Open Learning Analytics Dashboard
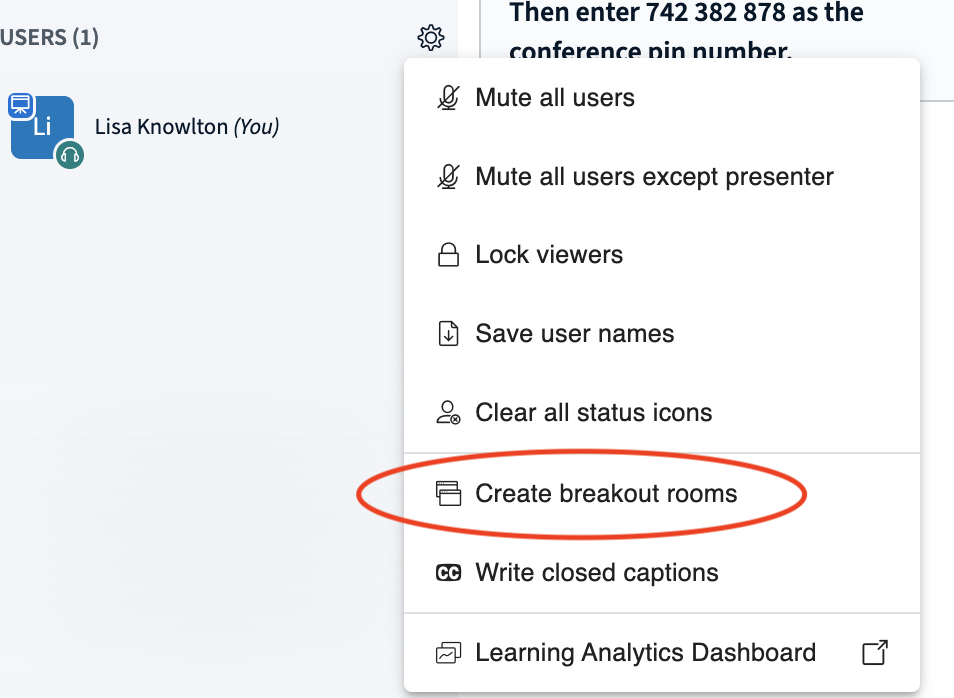 [x=645, y=653]
